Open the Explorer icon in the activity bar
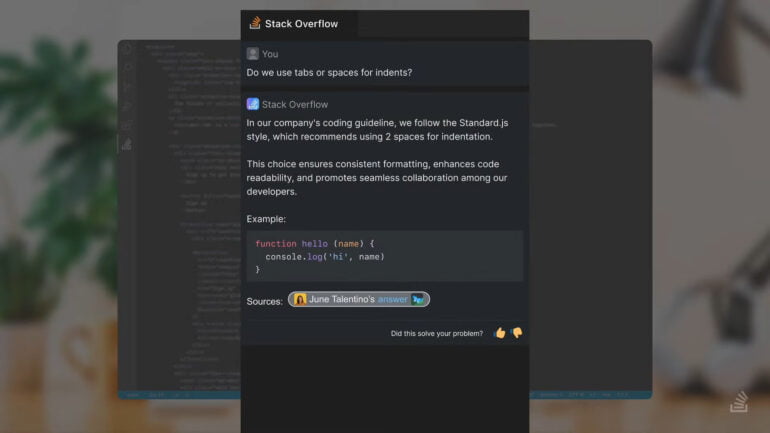This screenshot has height=433, width=770. [x=127, y=49]
